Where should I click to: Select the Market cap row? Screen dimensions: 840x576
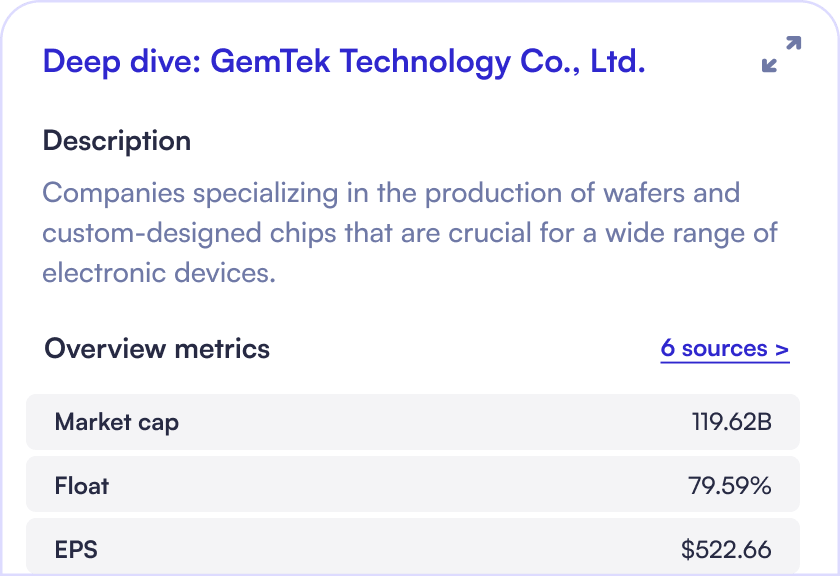pos(413,422)
